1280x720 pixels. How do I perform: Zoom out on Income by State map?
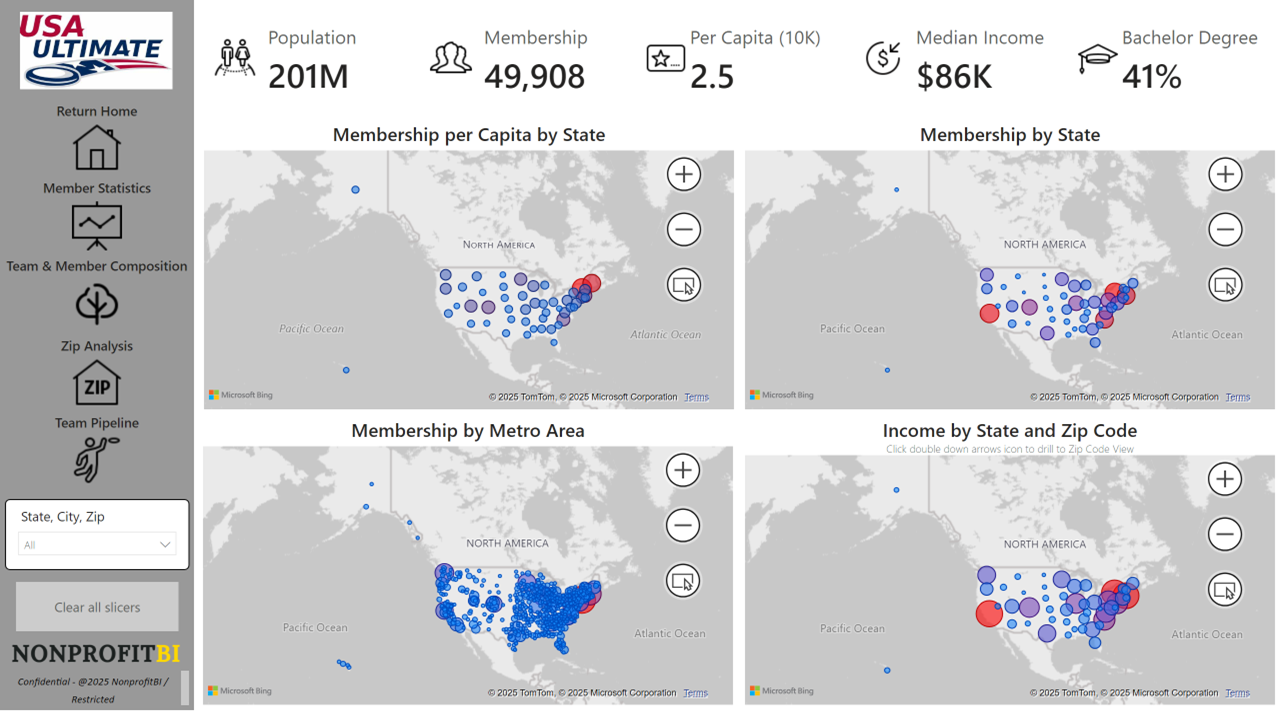(x=1225, y=535)
